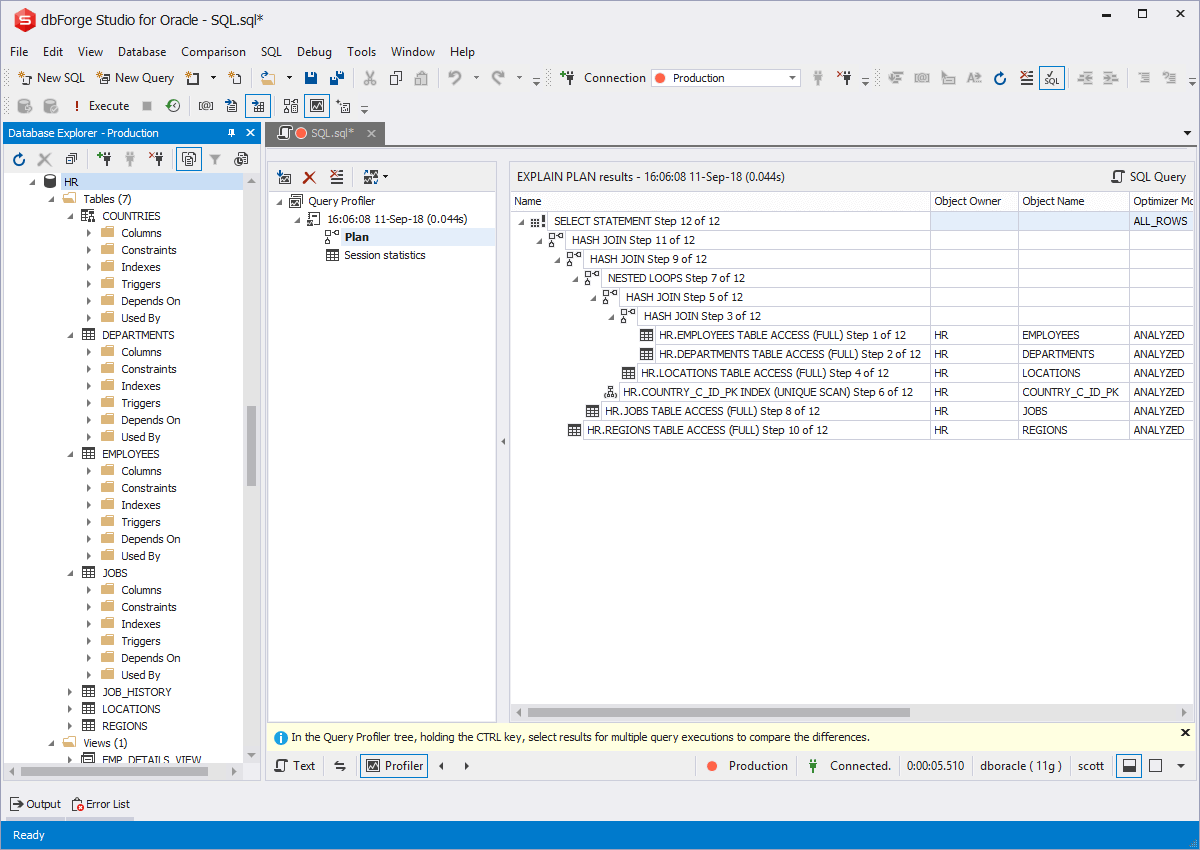
Task: Select Session statistics in the profiler tree
Action: tap(384, 255)
